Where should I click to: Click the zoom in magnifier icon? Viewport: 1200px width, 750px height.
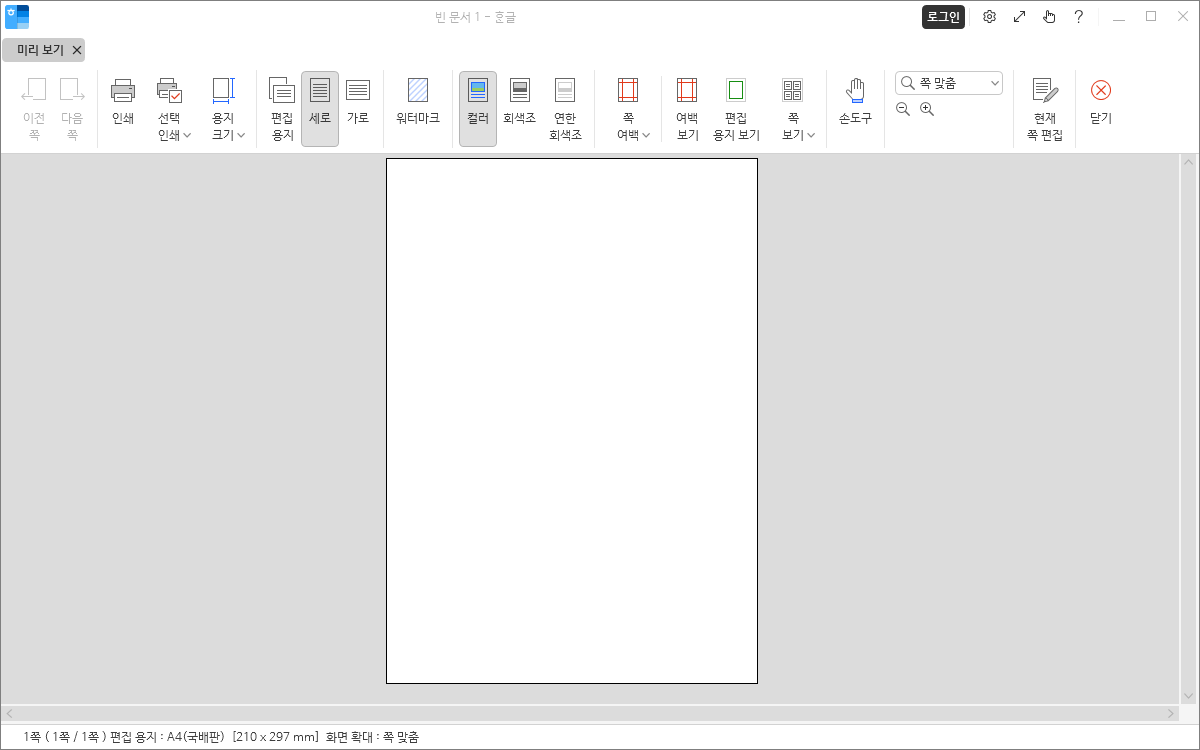pyautogui.click(x=927, y=109)
